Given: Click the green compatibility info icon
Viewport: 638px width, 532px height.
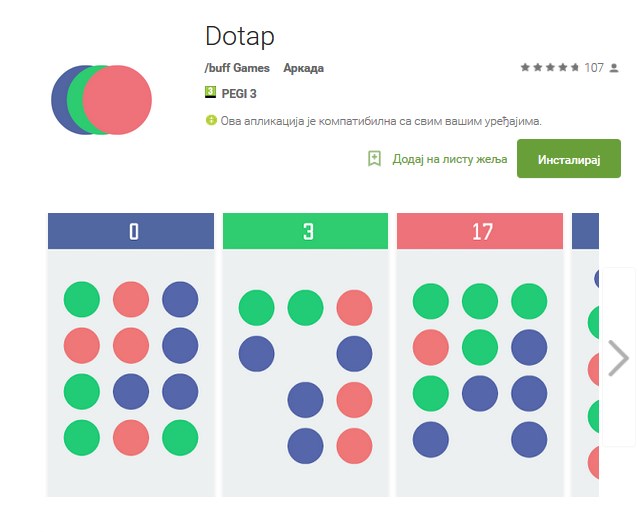Looking at the screenshot, I should [x=211, y=121].
